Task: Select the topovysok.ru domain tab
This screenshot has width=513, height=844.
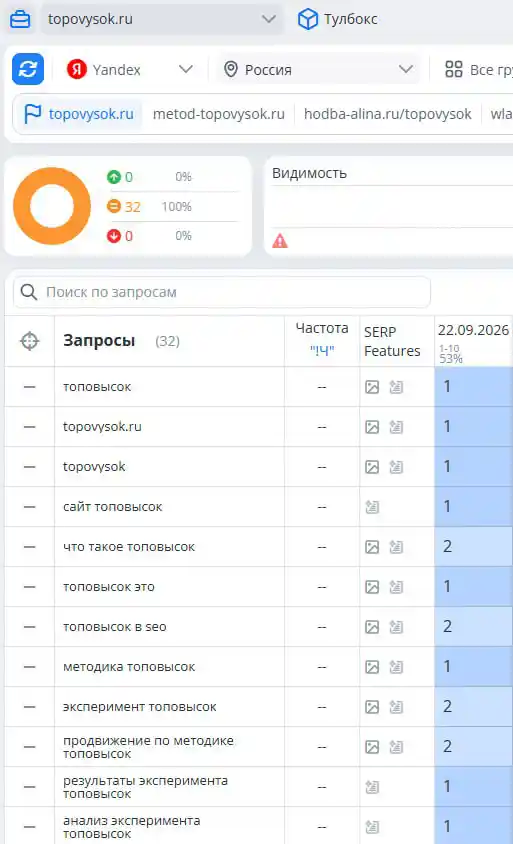Action: [79, 114]
